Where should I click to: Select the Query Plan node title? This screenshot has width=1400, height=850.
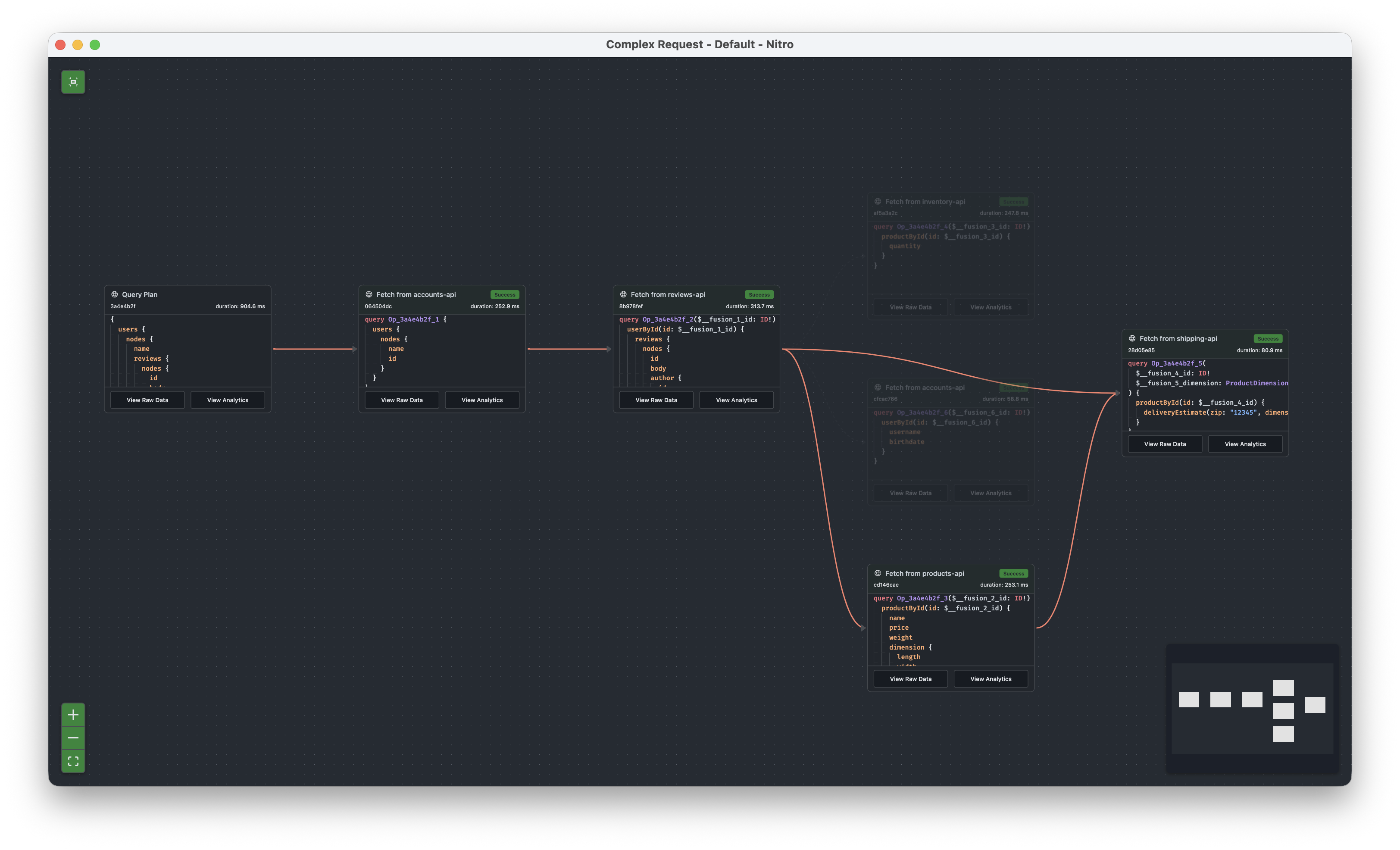coord(140,294)
